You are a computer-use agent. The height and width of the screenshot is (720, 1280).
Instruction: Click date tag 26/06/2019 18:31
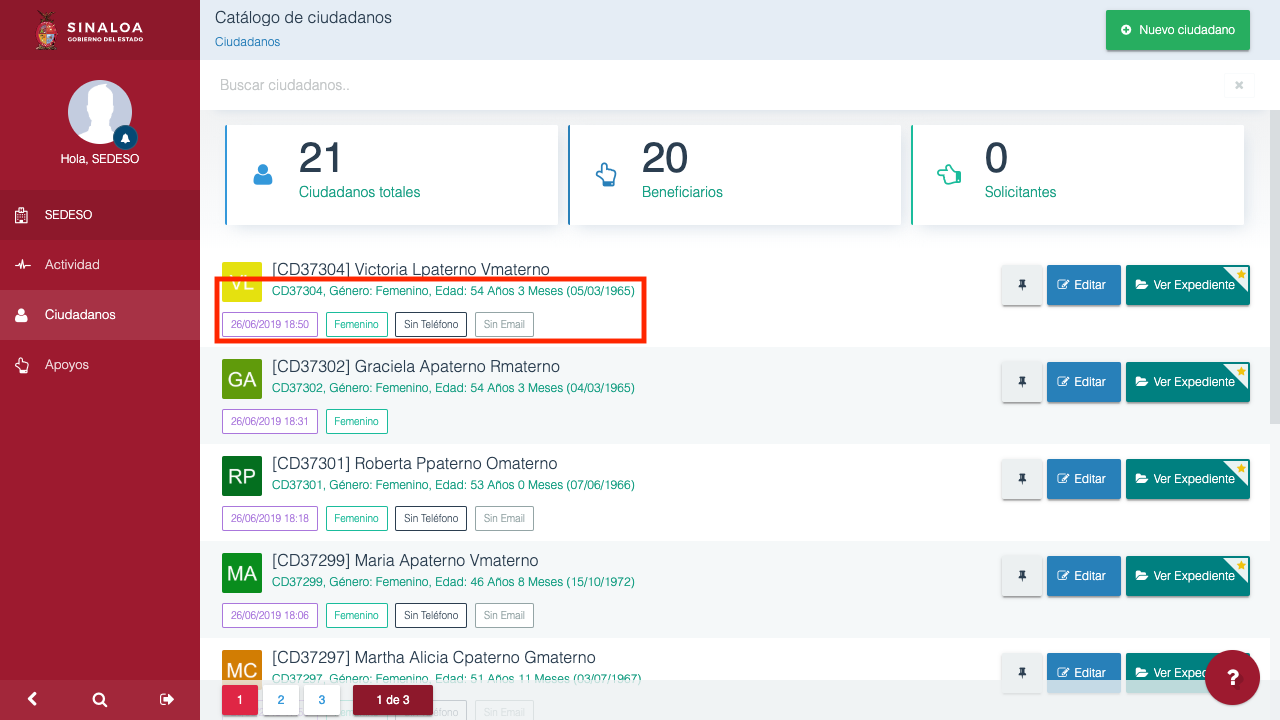pos(270,421)
